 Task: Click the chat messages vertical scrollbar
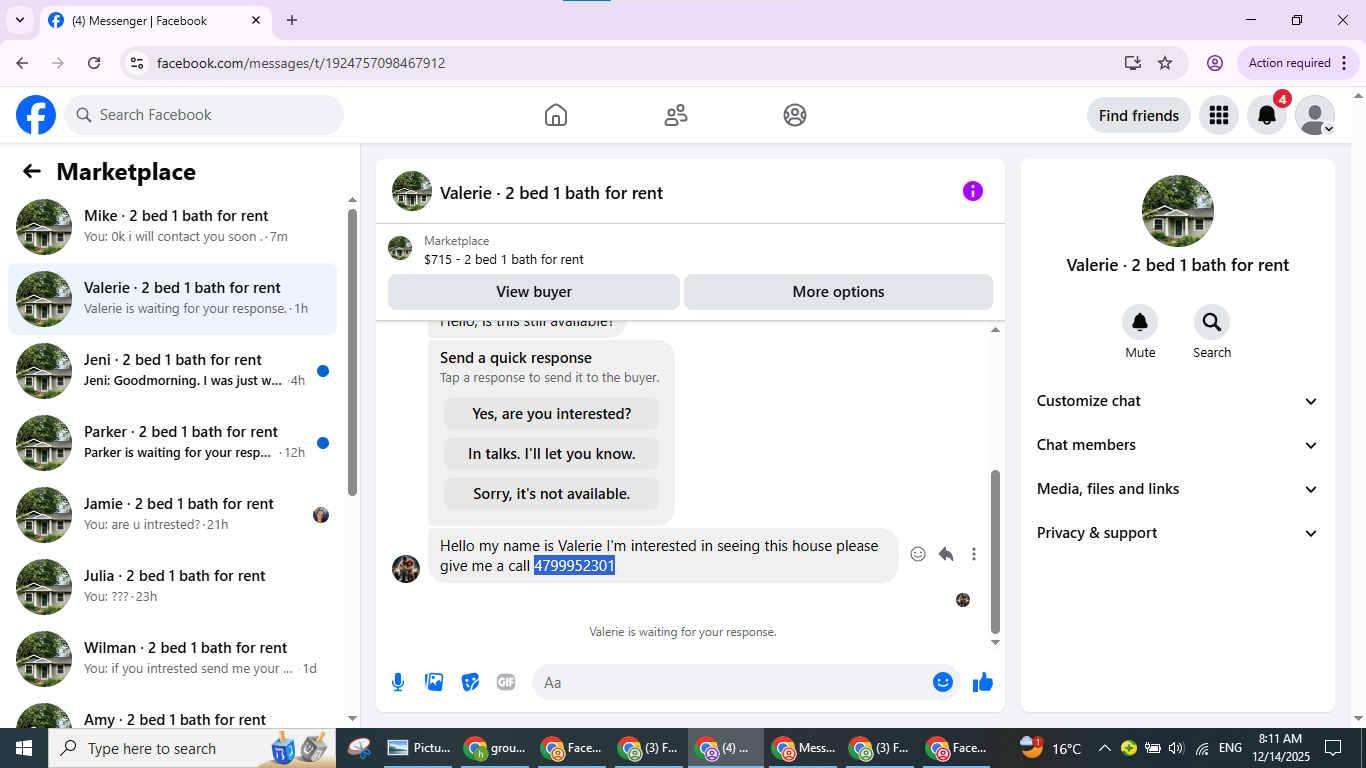tap(995, 551)
